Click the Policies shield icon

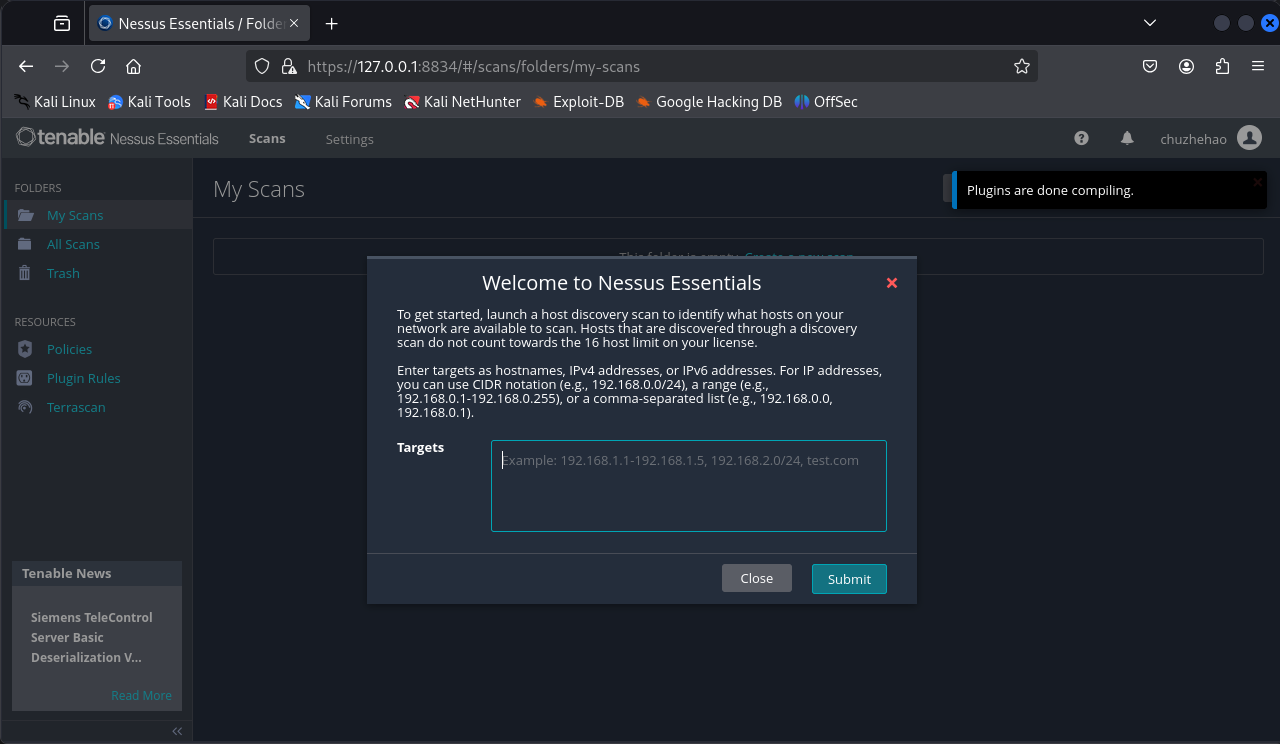coord(25,349)
